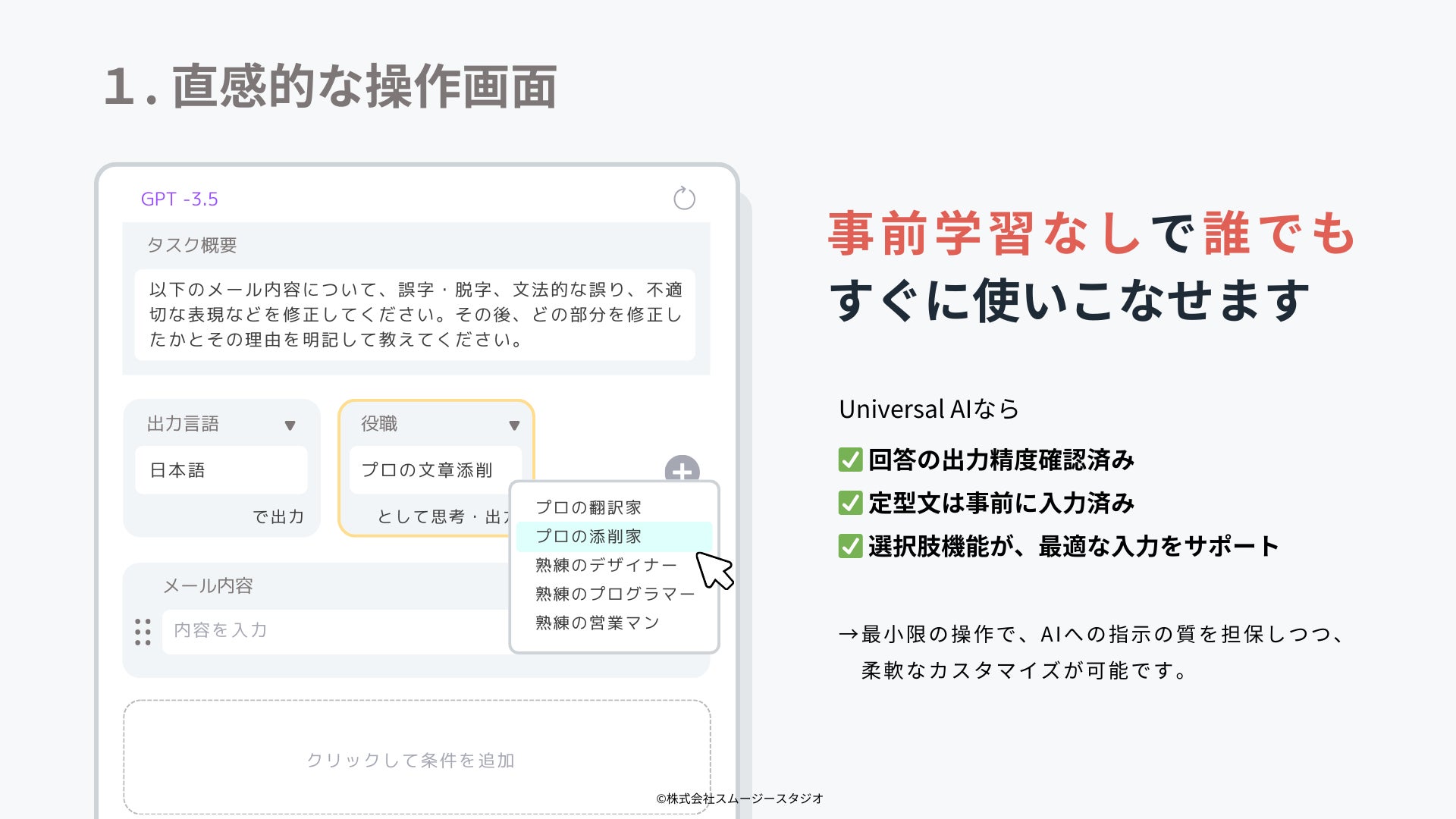Screen dimensions: 1456x819
Task: Choose 熟練のデザイナー from the list
Action: (605, 565)
